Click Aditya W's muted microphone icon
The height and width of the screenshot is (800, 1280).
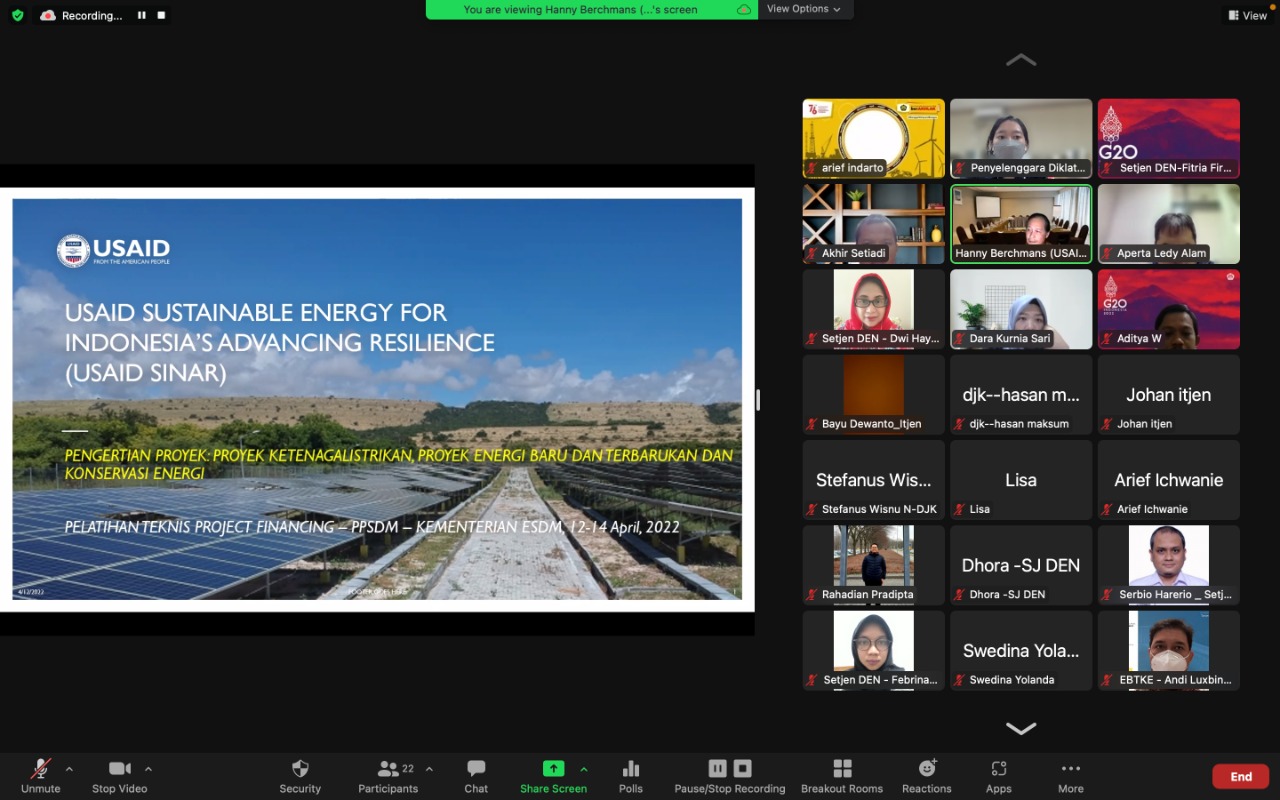1107,339
